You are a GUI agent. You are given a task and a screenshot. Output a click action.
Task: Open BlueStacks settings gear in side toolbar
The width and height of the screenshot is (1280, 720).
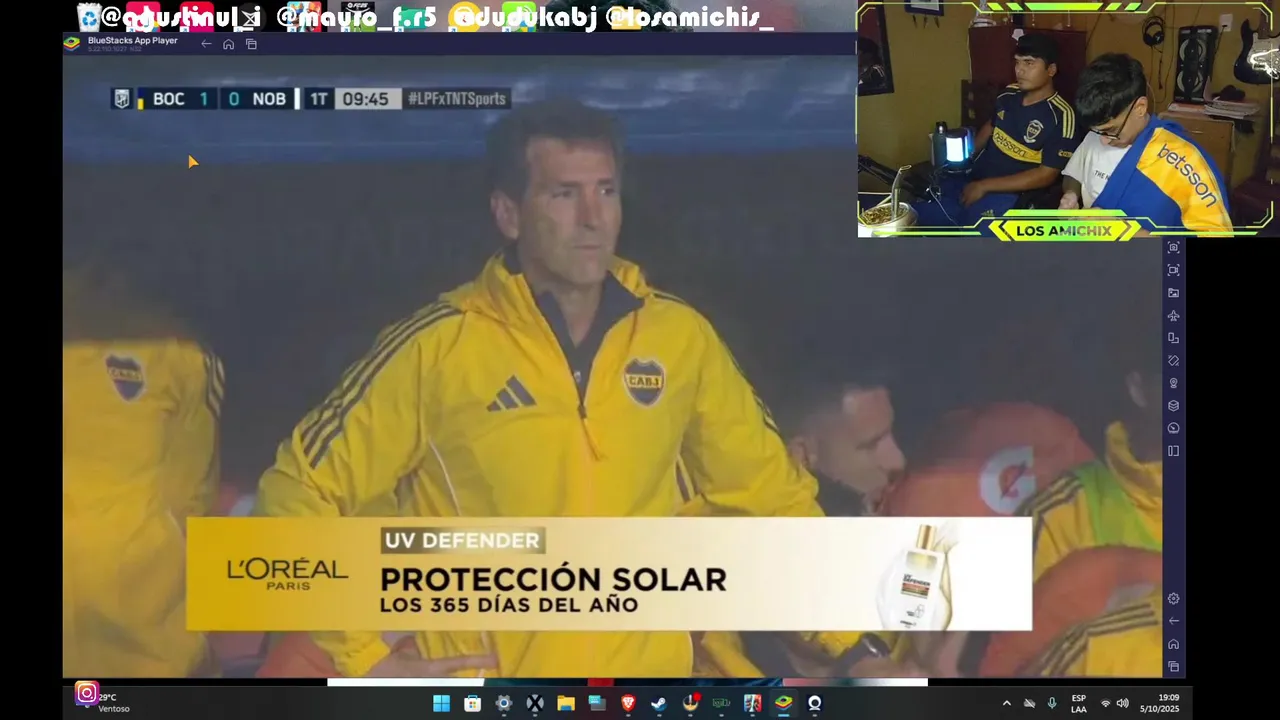1174,599
